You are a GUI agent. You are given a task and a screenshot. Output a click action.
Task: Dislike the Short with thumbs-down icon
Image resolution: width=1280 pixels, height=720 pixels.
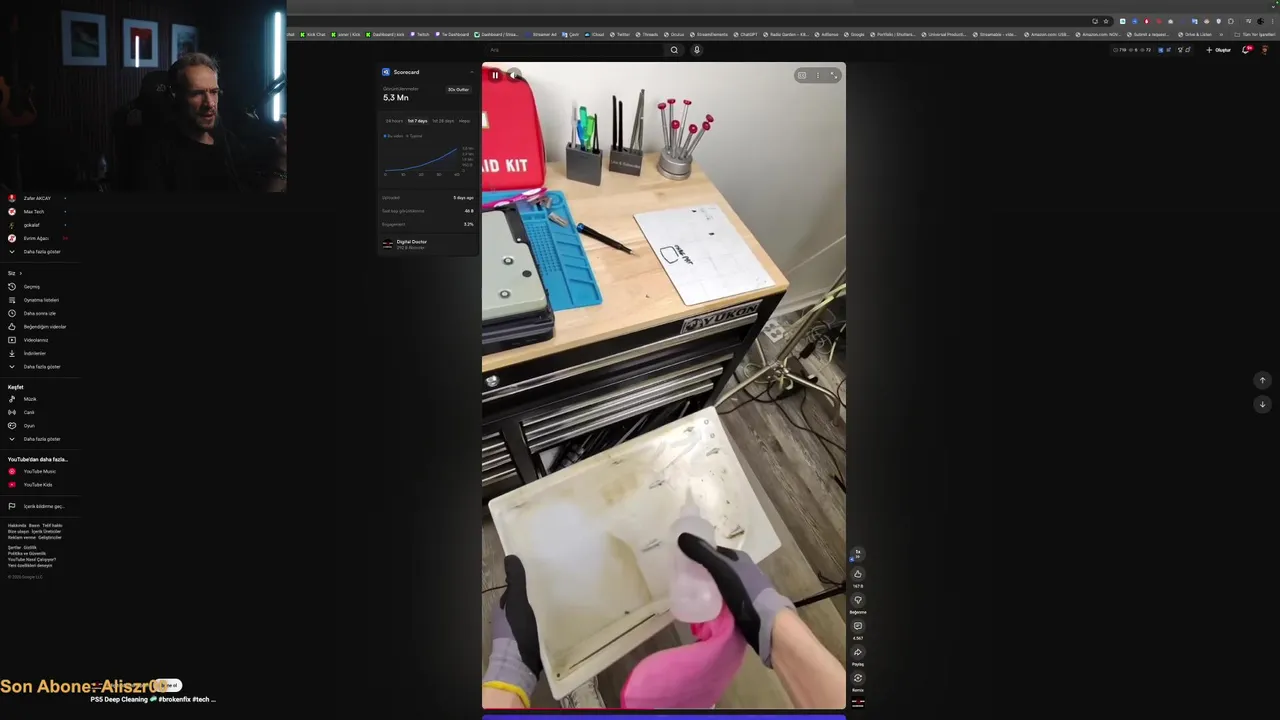point(857,600)
